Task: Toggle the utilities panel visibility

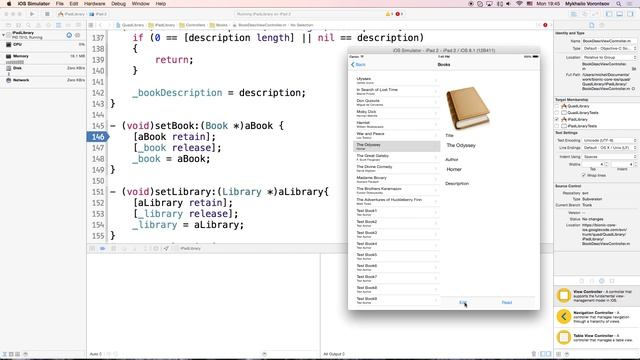Action: pyautogui.click(x=630, y=14)
